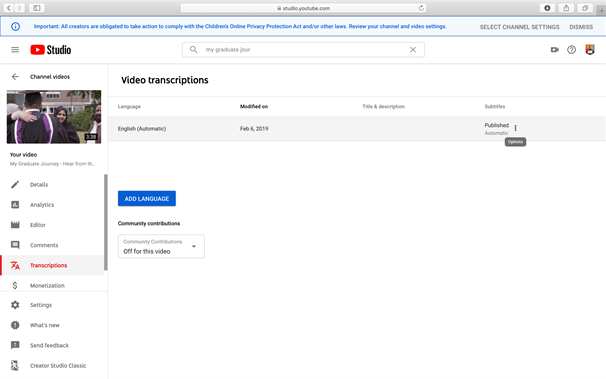Clear the search field with X
The height and width of the screenshot is (379, 606).
click(x=413, y=49)
